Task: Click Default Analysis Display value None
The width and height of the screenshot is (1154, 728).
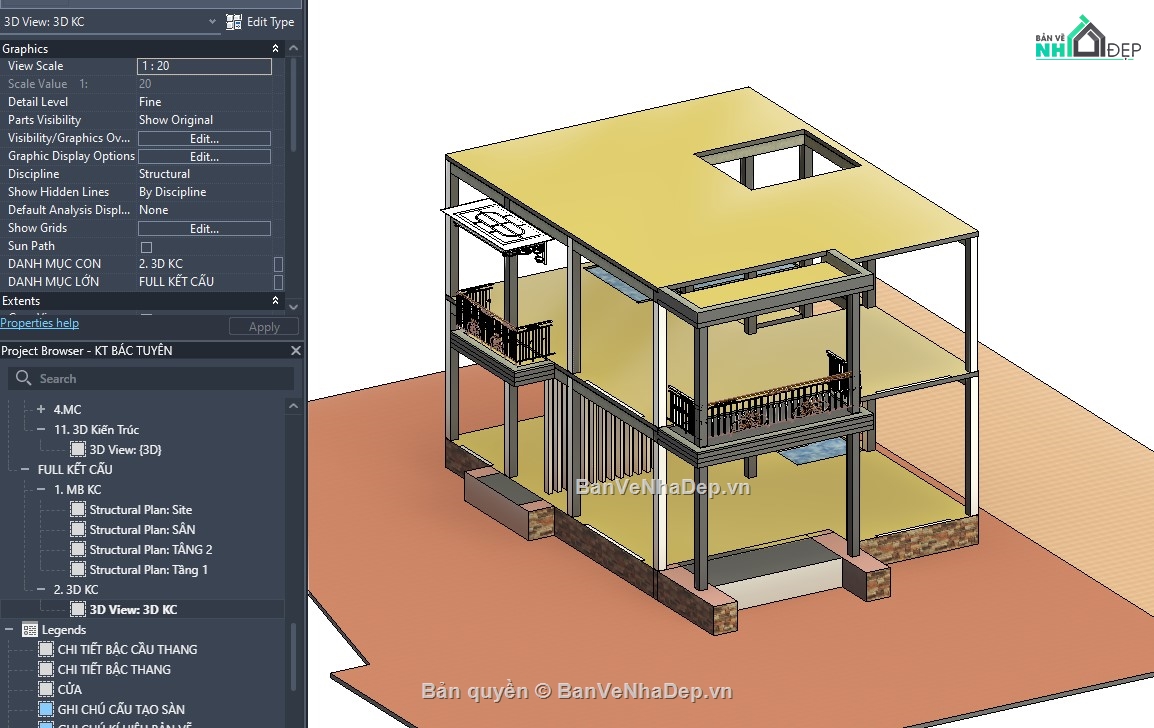Action: coord(154,211)
